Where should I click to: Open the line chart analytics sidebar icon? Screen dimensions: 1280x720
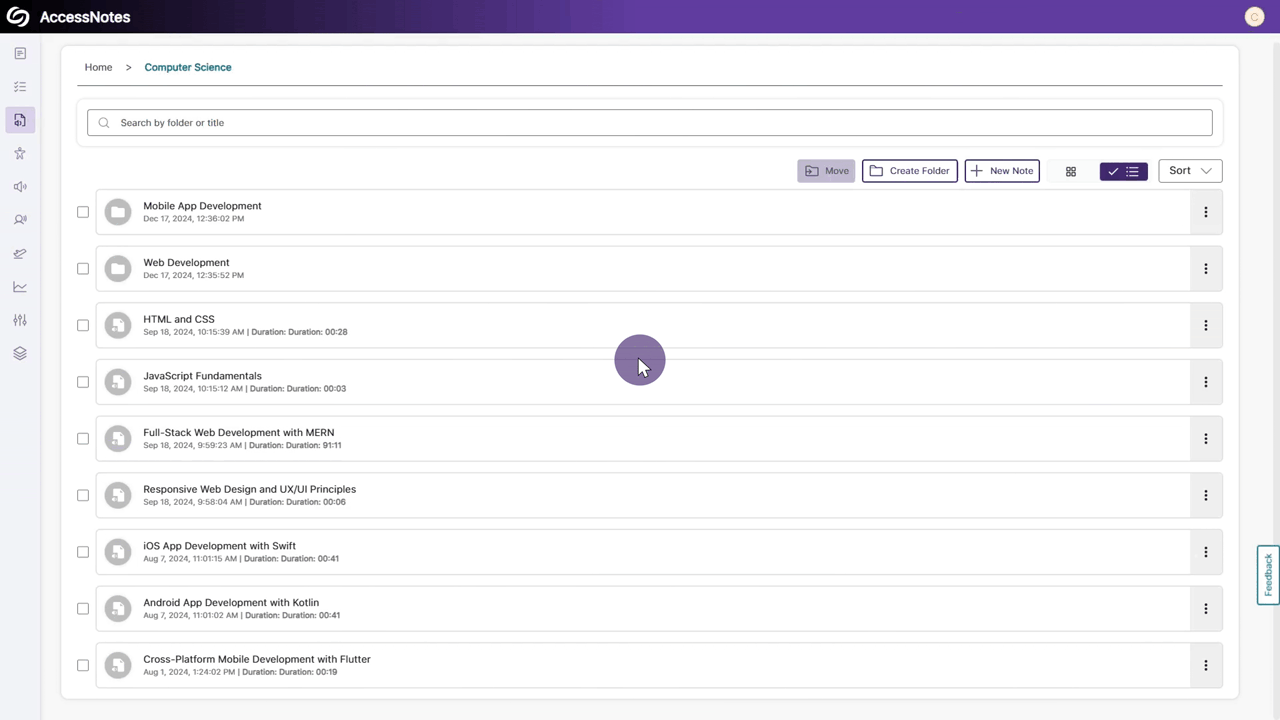click(x=20, y=287)
